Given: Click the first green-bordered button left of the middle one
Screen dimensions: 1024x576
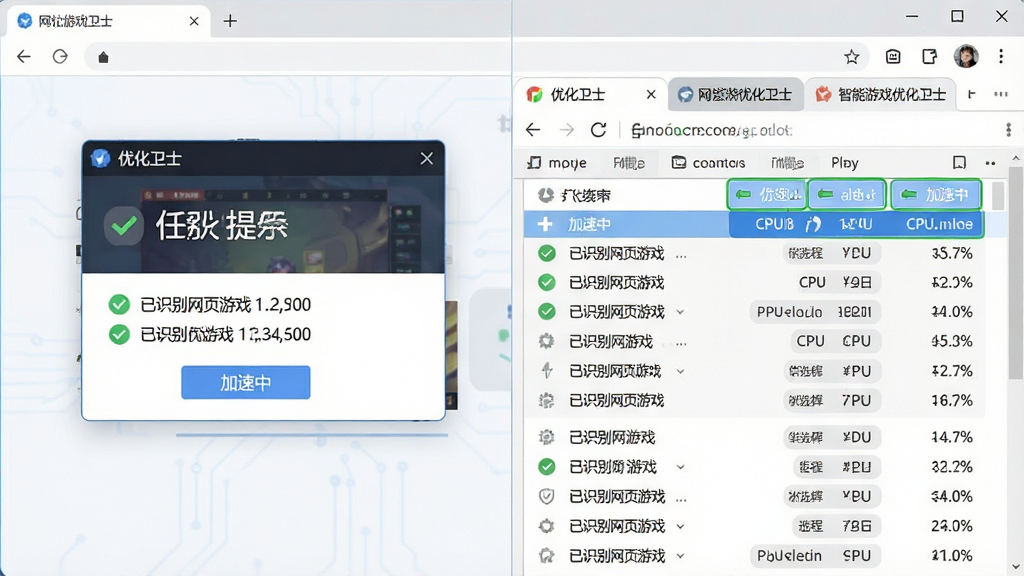Looking at the screenshot, I should click(767, 195).
